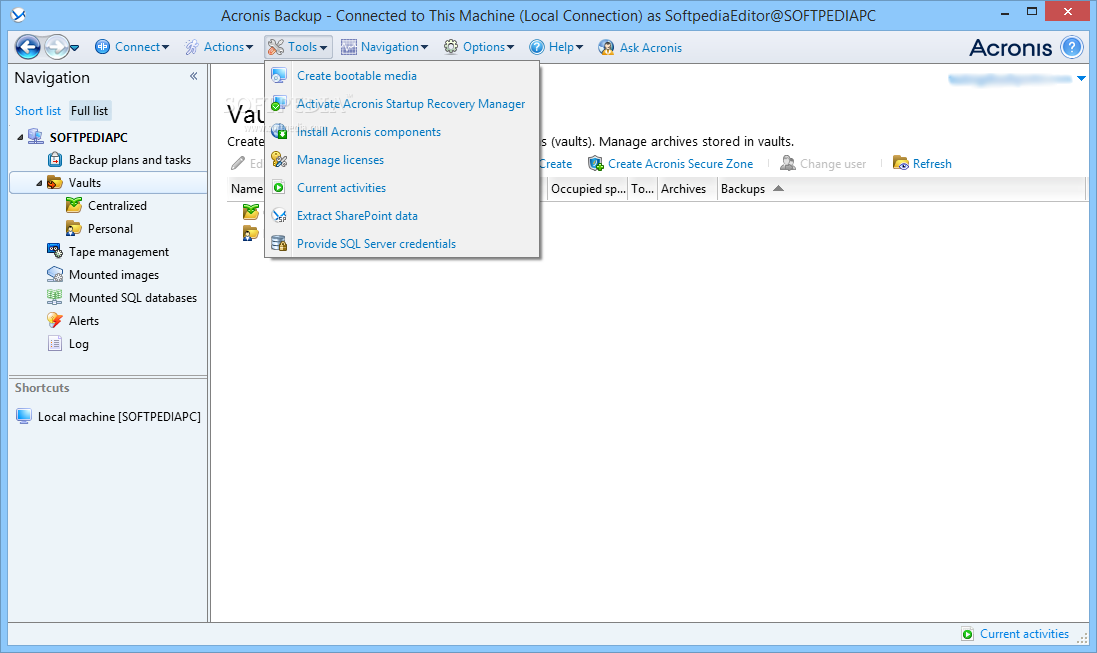Click the Acronis logo
Screen dimensions: 1097x653
(1010, 48)
